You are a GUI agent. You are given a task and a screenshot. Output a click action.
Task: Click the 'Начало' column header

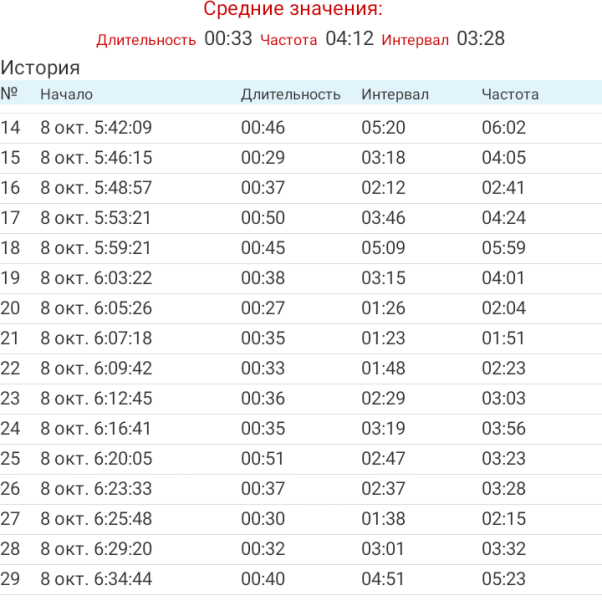[66, 94]
